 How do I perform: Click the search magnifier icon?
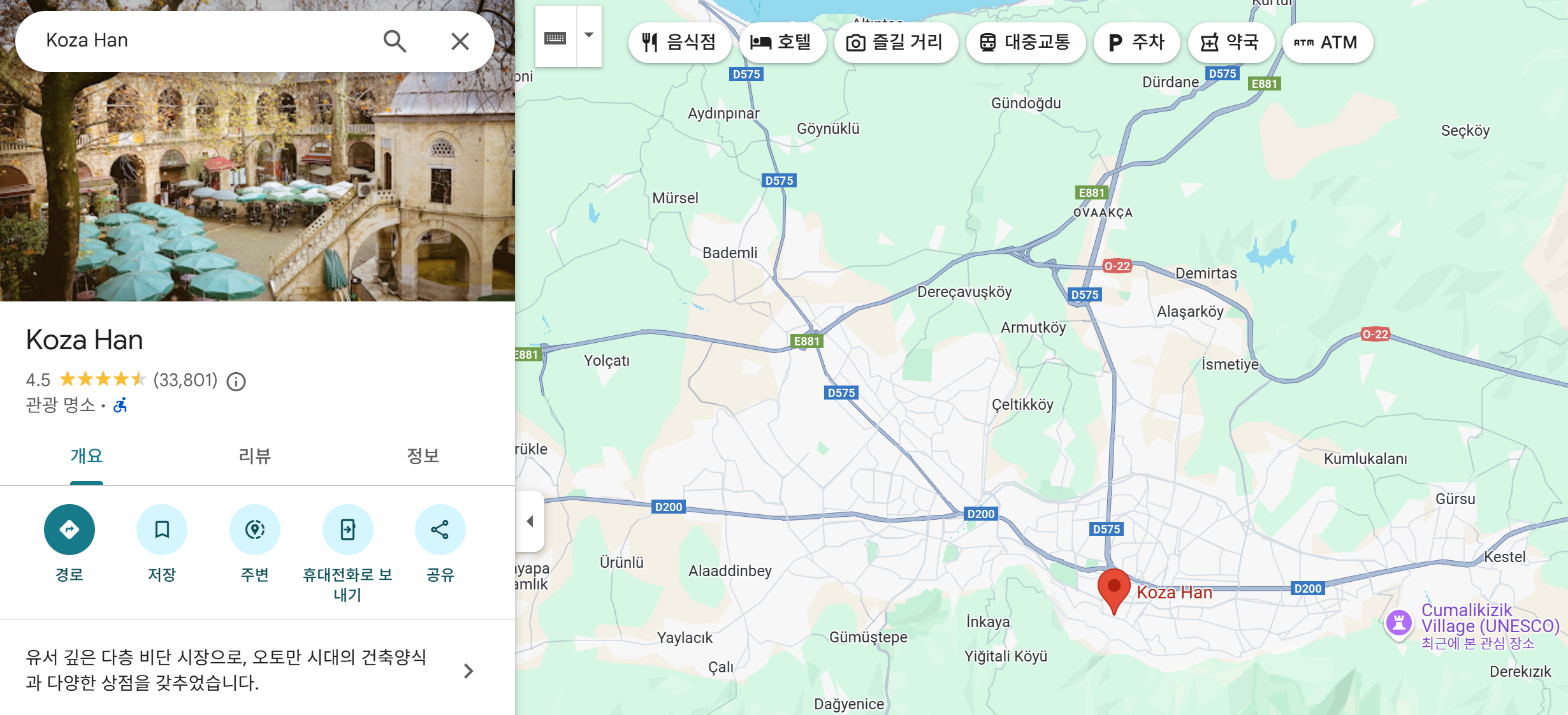tap(395, 41)
